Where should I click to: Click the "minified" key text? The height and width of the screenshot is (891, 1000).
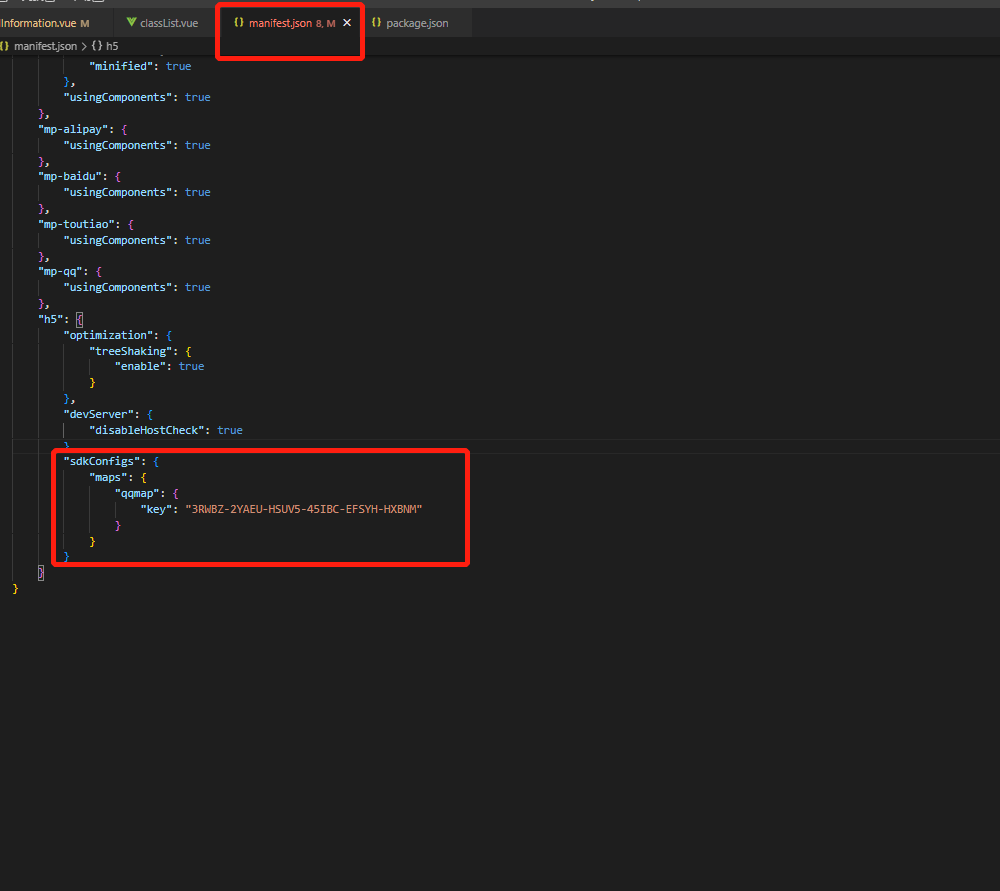121,66
